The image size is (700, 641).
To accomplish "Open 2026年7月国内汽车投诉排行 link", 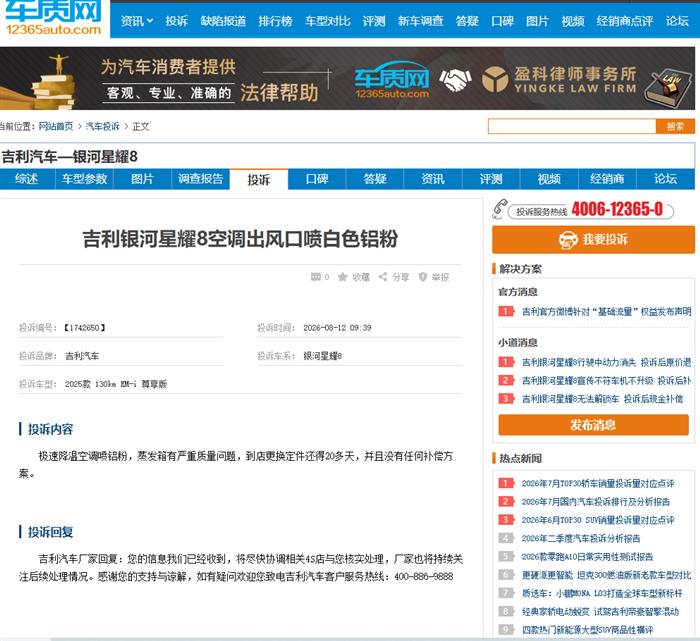I will click(x=596, y=501).
